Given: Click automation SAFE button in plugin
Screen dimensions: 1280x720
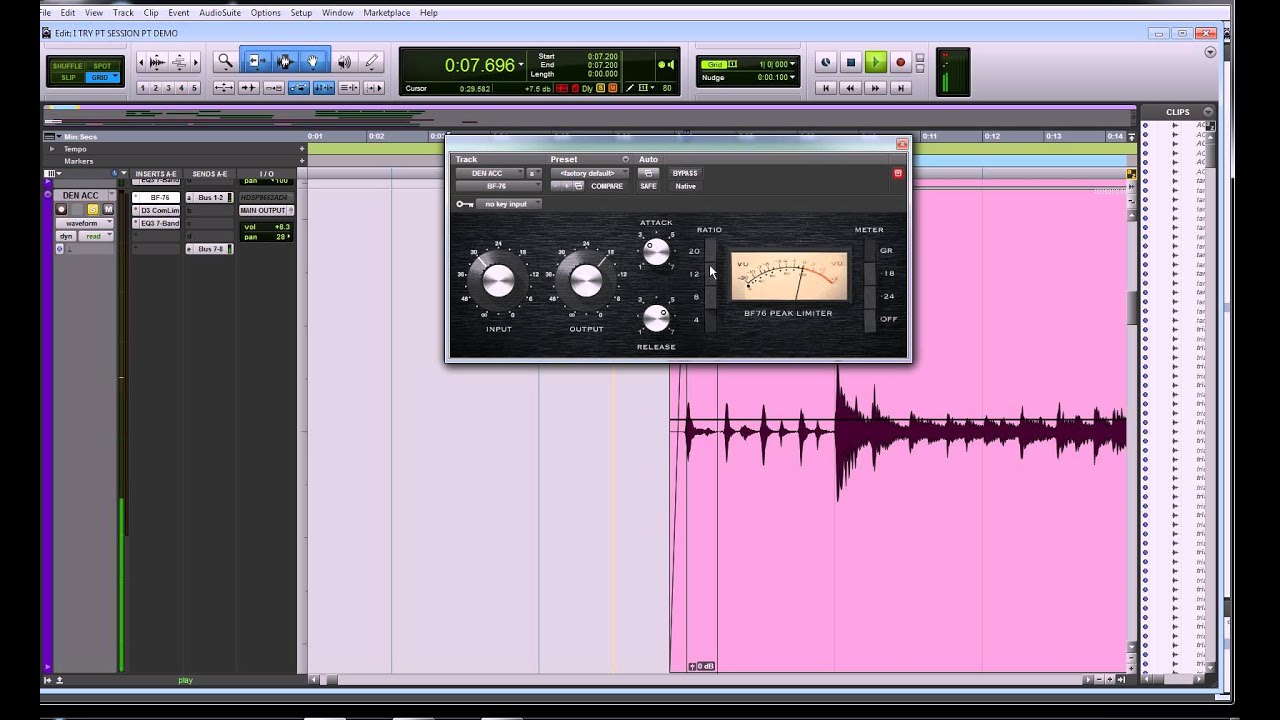Looking at the screenshot, I should [x=648, y=186].
